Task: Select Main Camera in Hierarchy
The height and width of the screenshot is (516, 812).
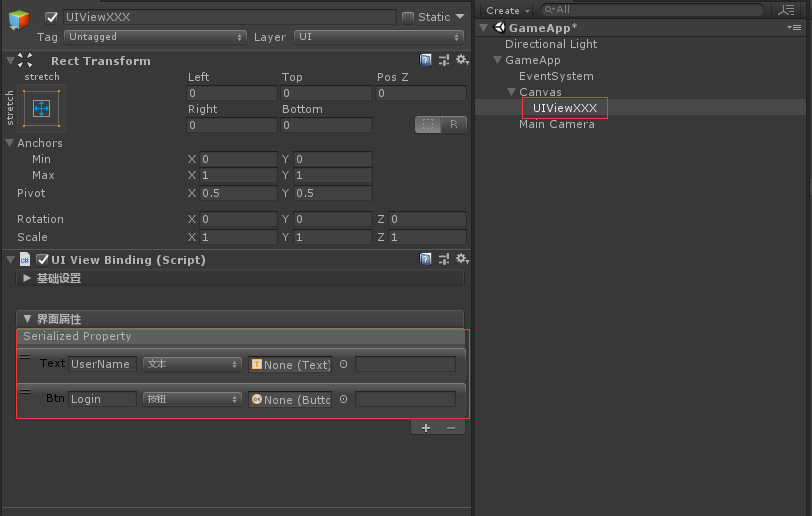Action: [557, 124]
